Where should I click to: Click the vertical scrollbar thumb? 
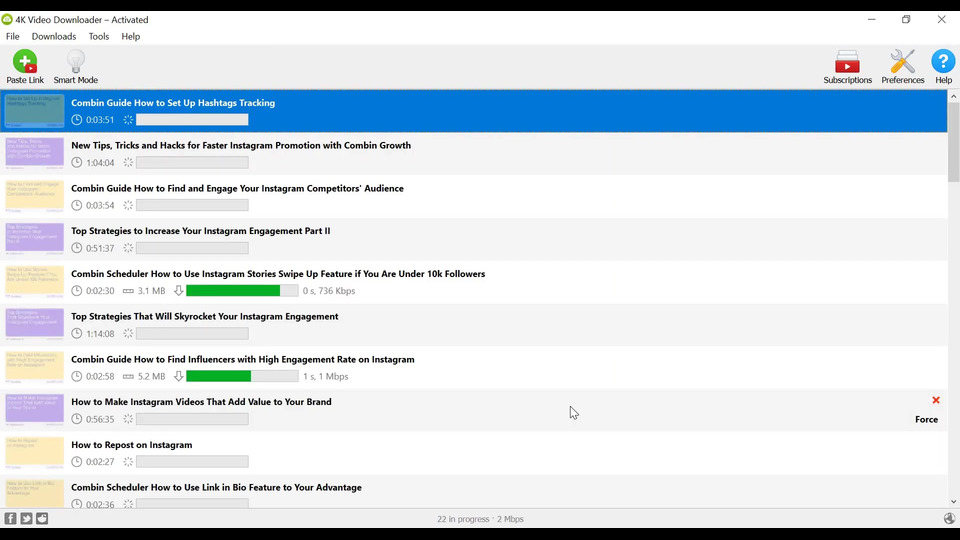click(953, 142)
